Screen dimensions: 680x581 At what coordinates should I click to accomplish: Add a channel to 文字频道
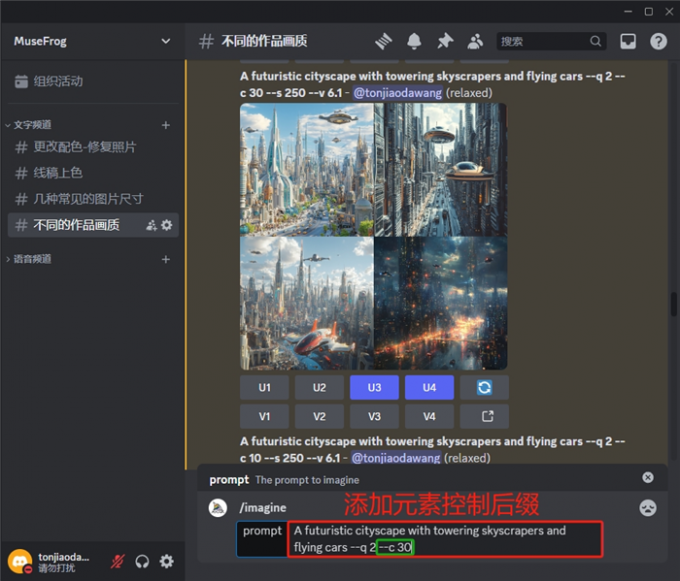166,125
